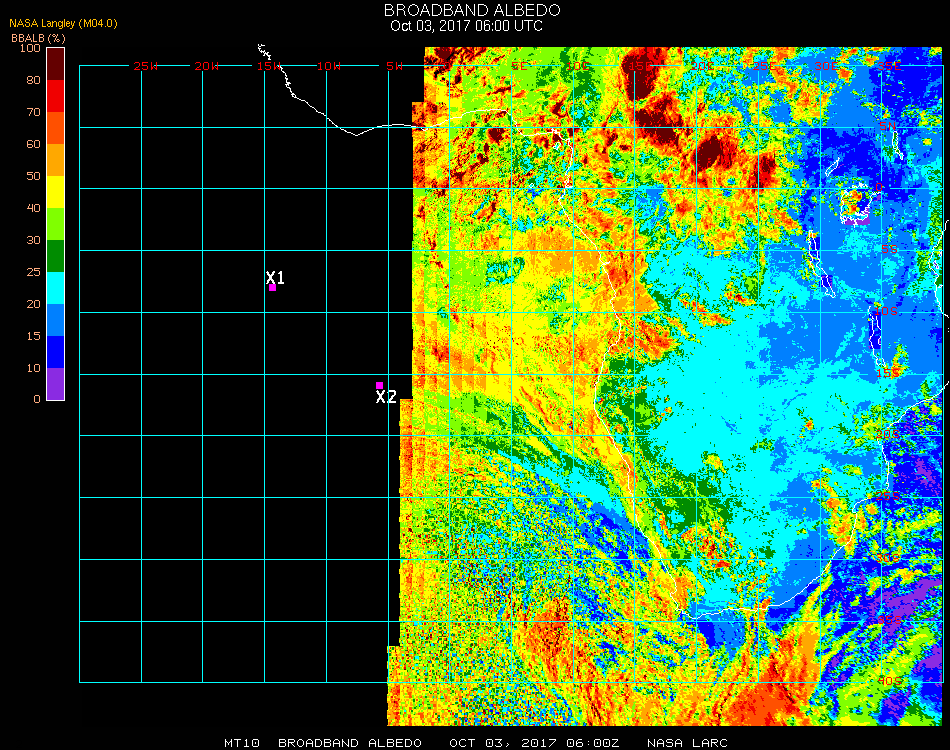Screen dimensions: 950x750
Task: Click the 5N latitude label
Action: (888, 126)
